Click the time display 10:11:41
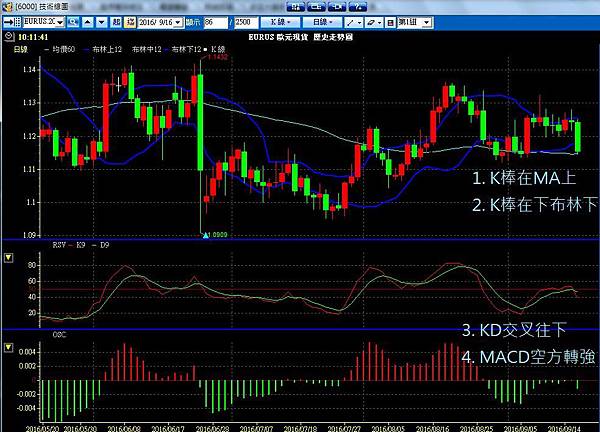 pos(33,37)
